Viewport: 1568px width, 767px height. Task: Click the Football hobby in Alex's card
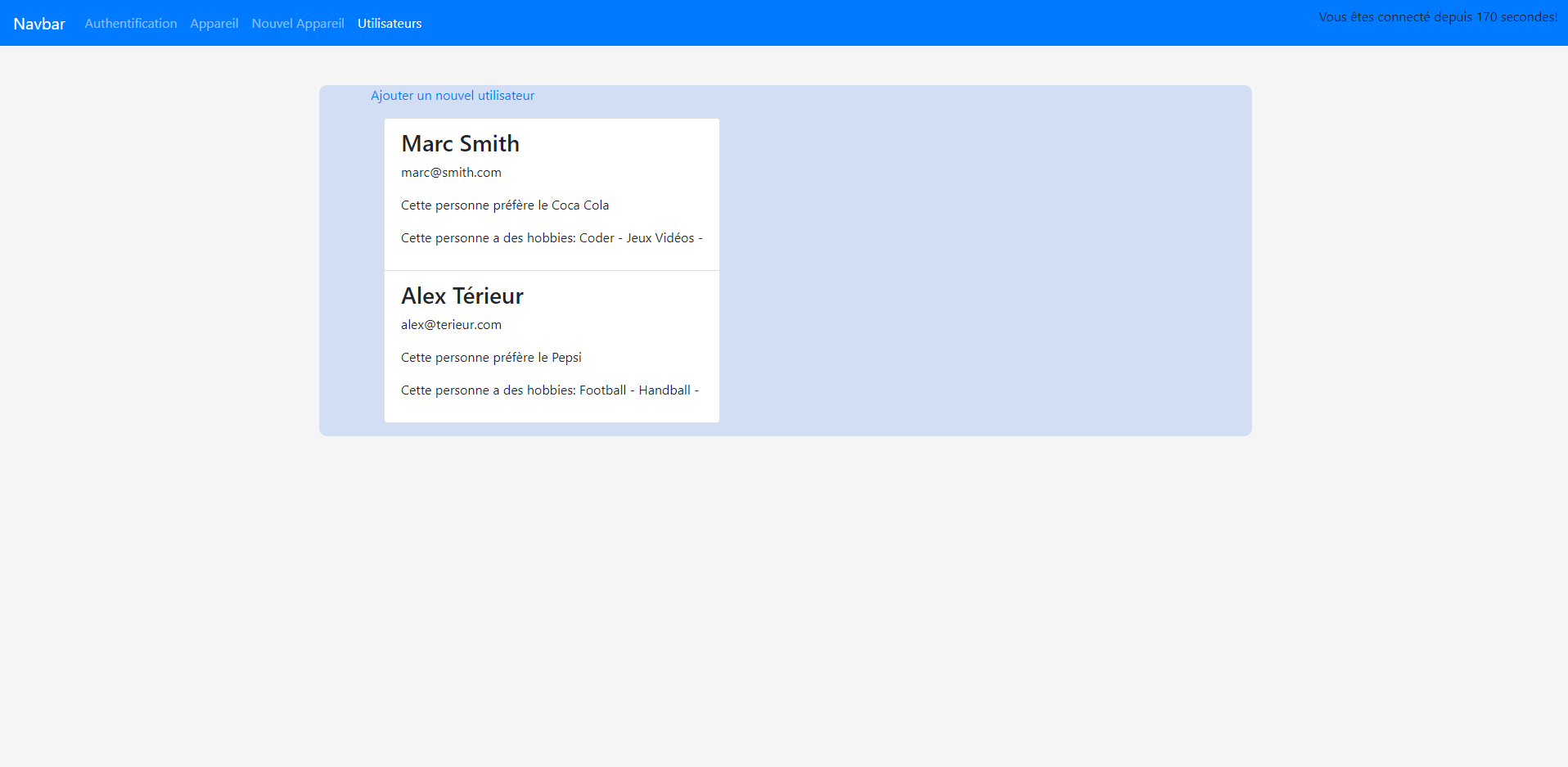[x=602, y=390]
